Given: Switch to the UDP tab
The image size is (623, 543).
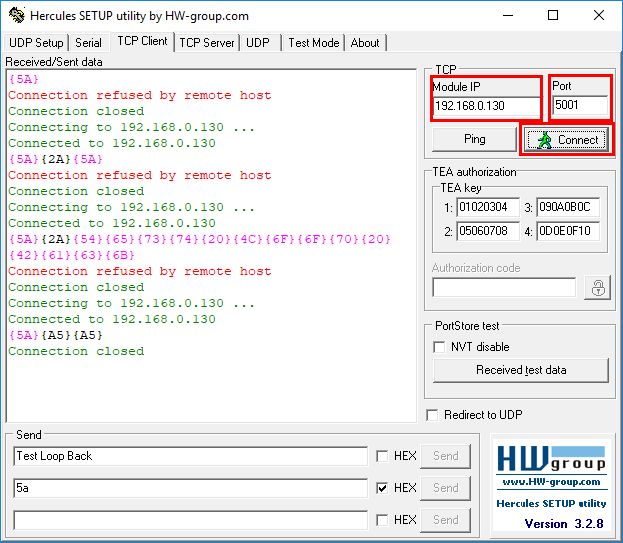Looking at the screenshot, I should [x=258, y=43].
